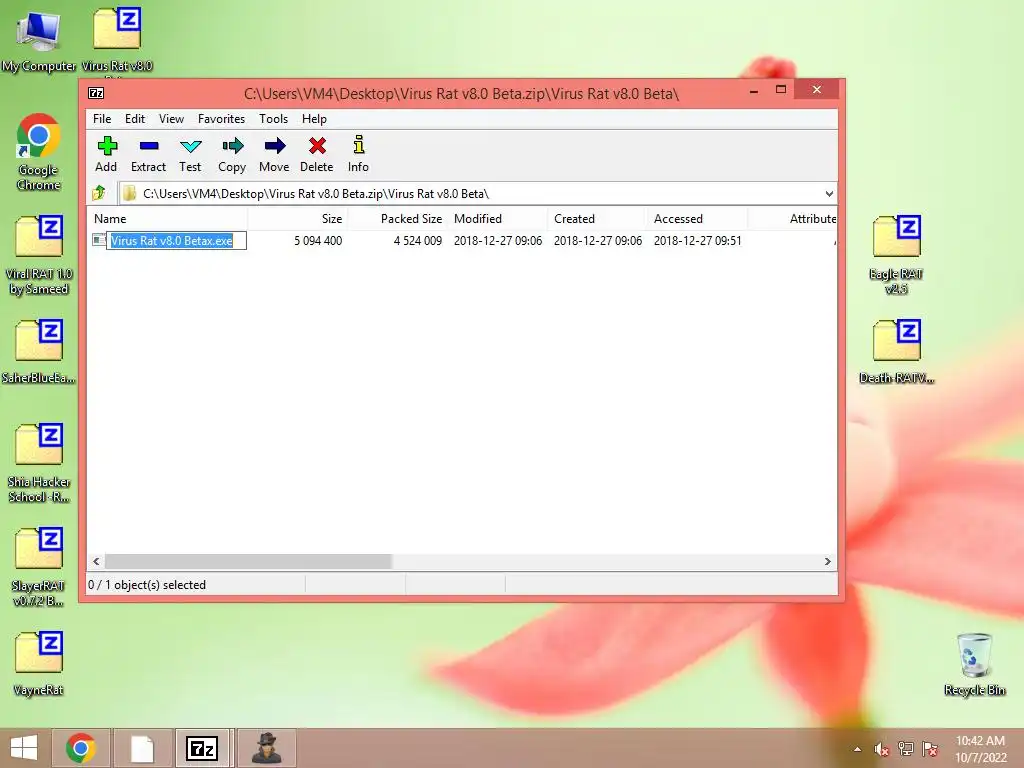This screenshot has width=1024, height=768.
Task: Sort by Attributes column header
Action: (792, 219)
